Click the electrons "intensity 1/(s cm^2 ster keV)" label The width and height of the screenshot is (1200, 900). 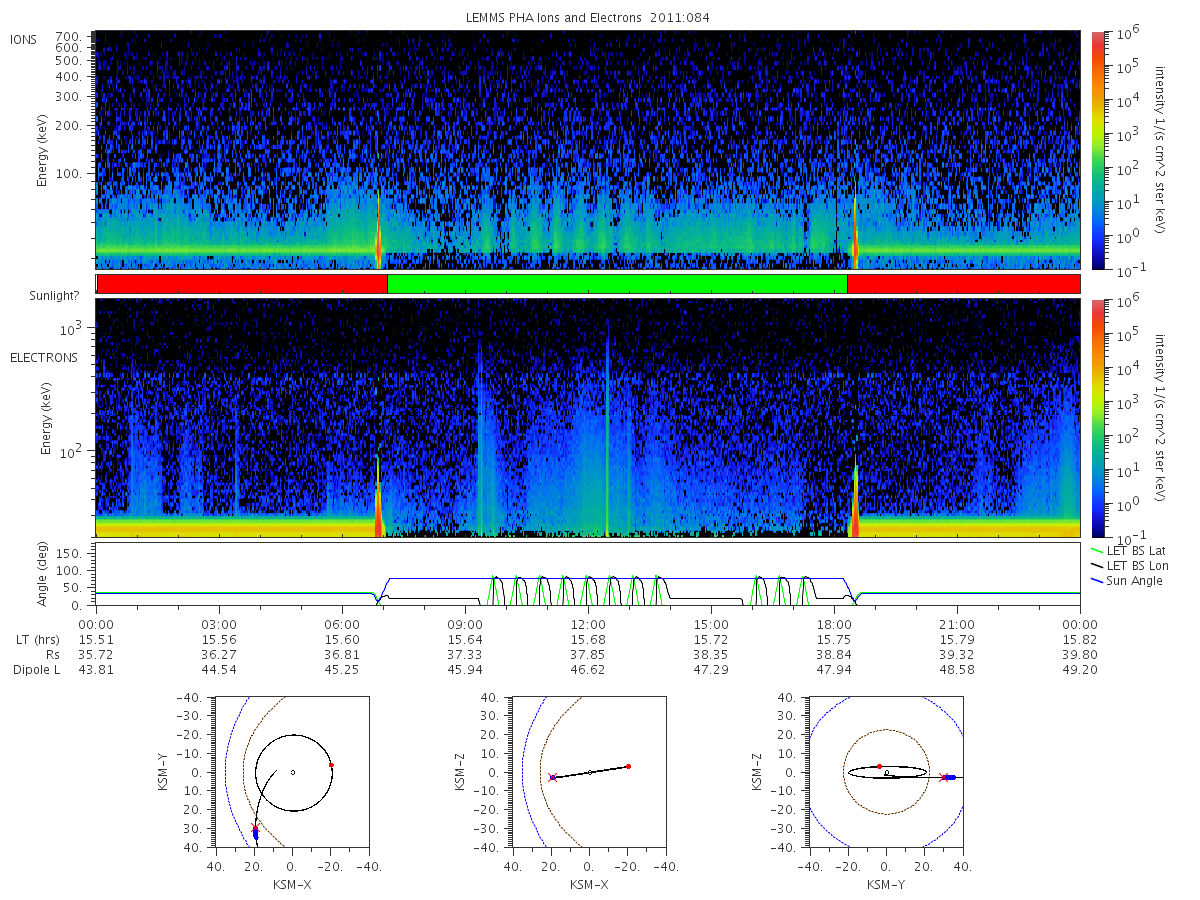[x=1161, y=417]
